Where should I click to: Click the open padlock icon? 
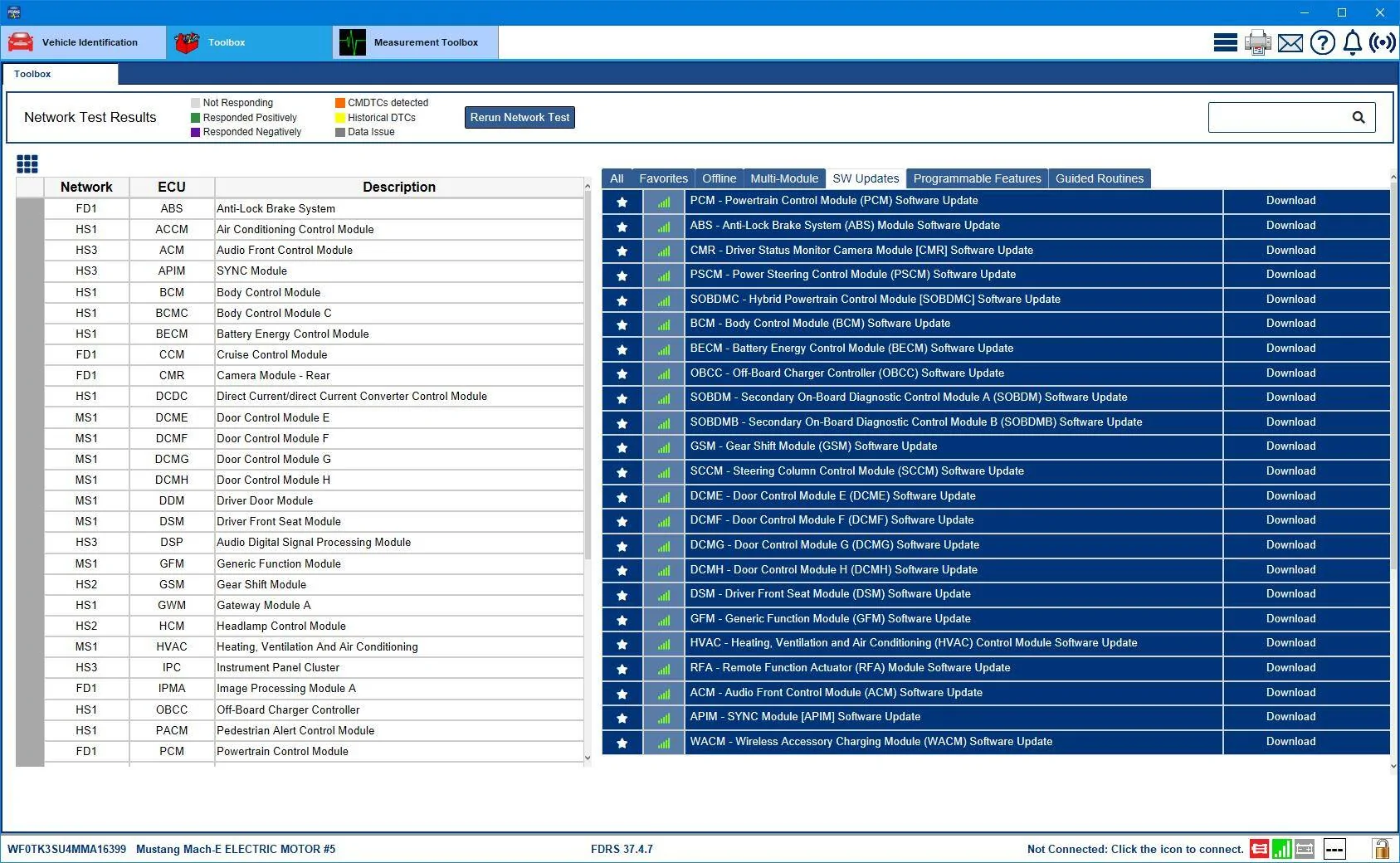pos(1382,848)
